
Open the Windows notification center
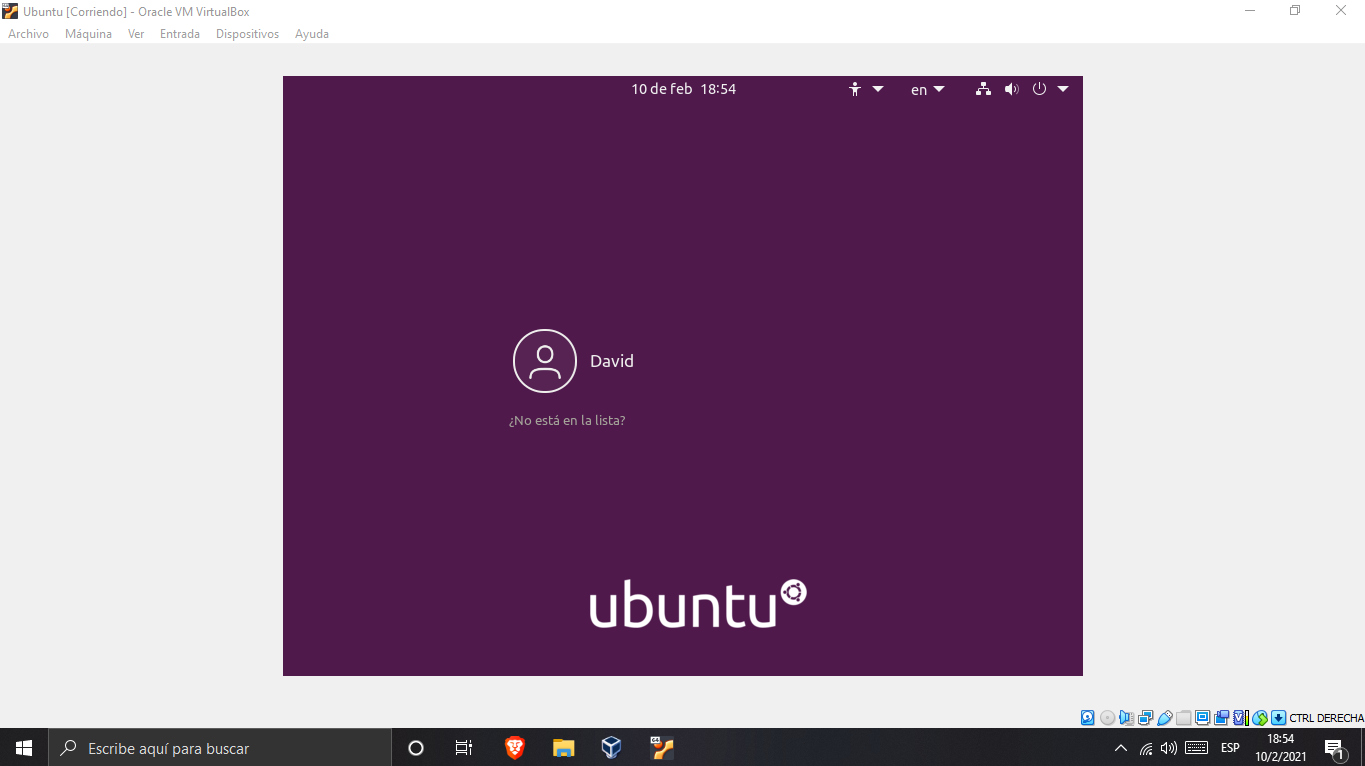tap(1334, 748)
